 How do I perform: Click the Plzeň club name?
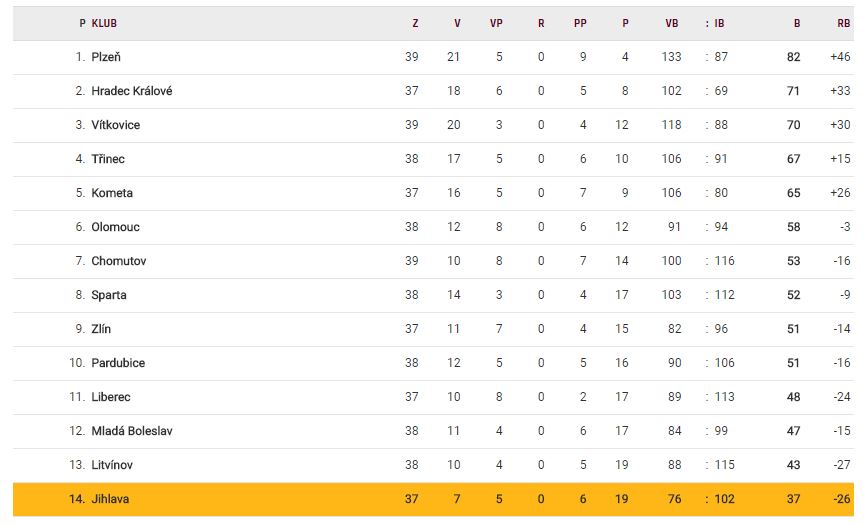pos(106,57)
